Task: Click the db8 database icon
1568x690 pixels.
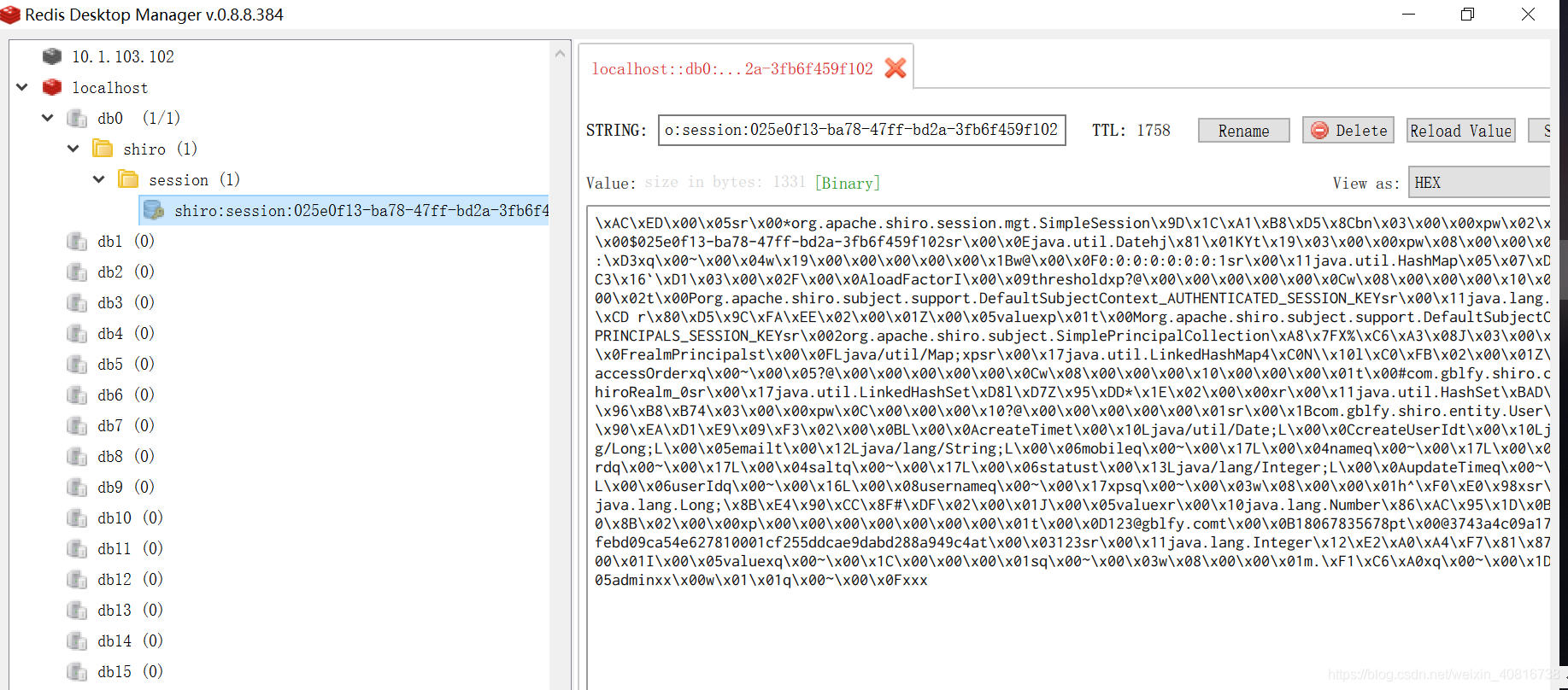Action: [77, 456]
